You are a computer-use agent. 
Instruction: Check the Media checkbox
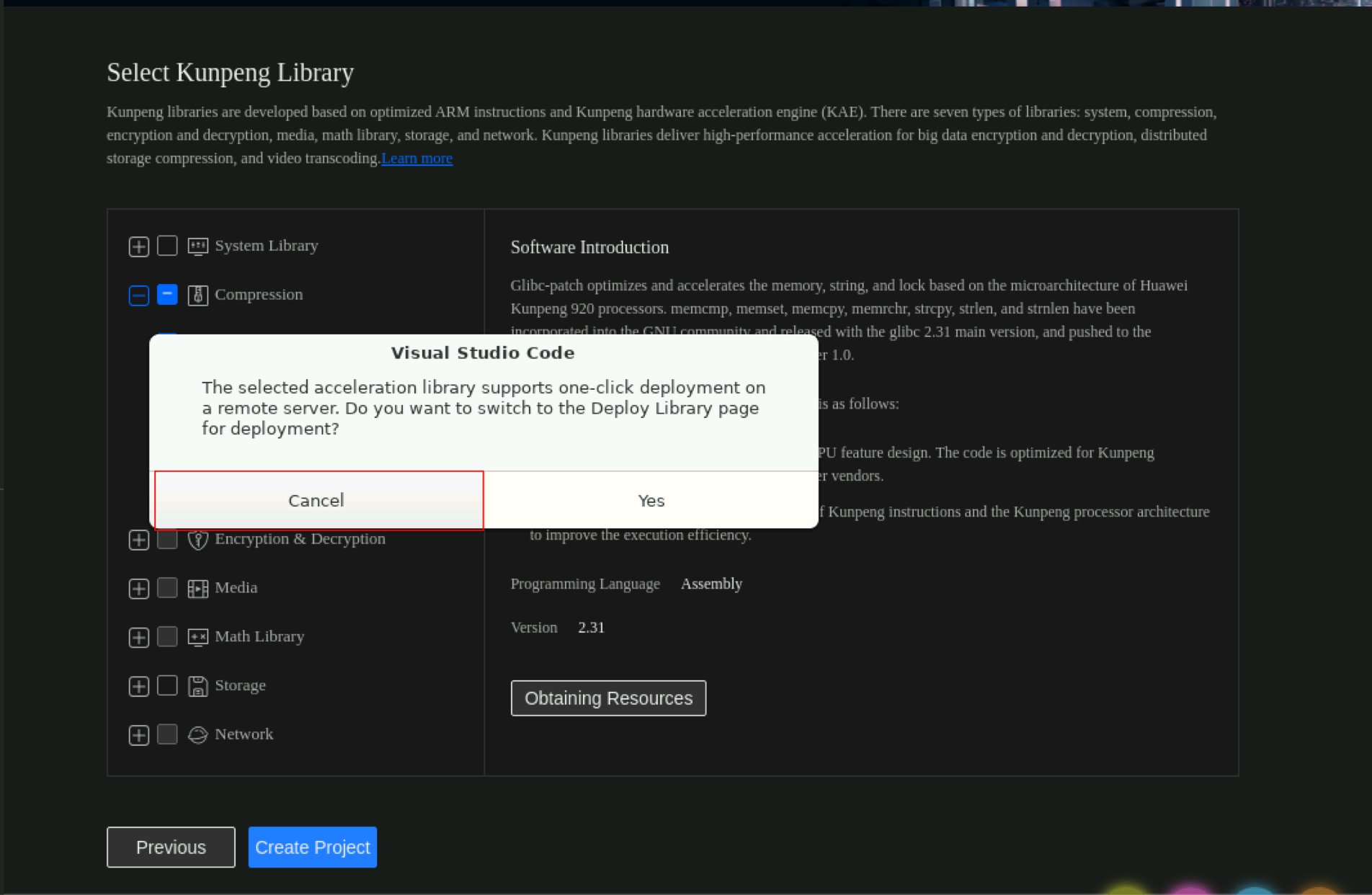tap(167, 588)
